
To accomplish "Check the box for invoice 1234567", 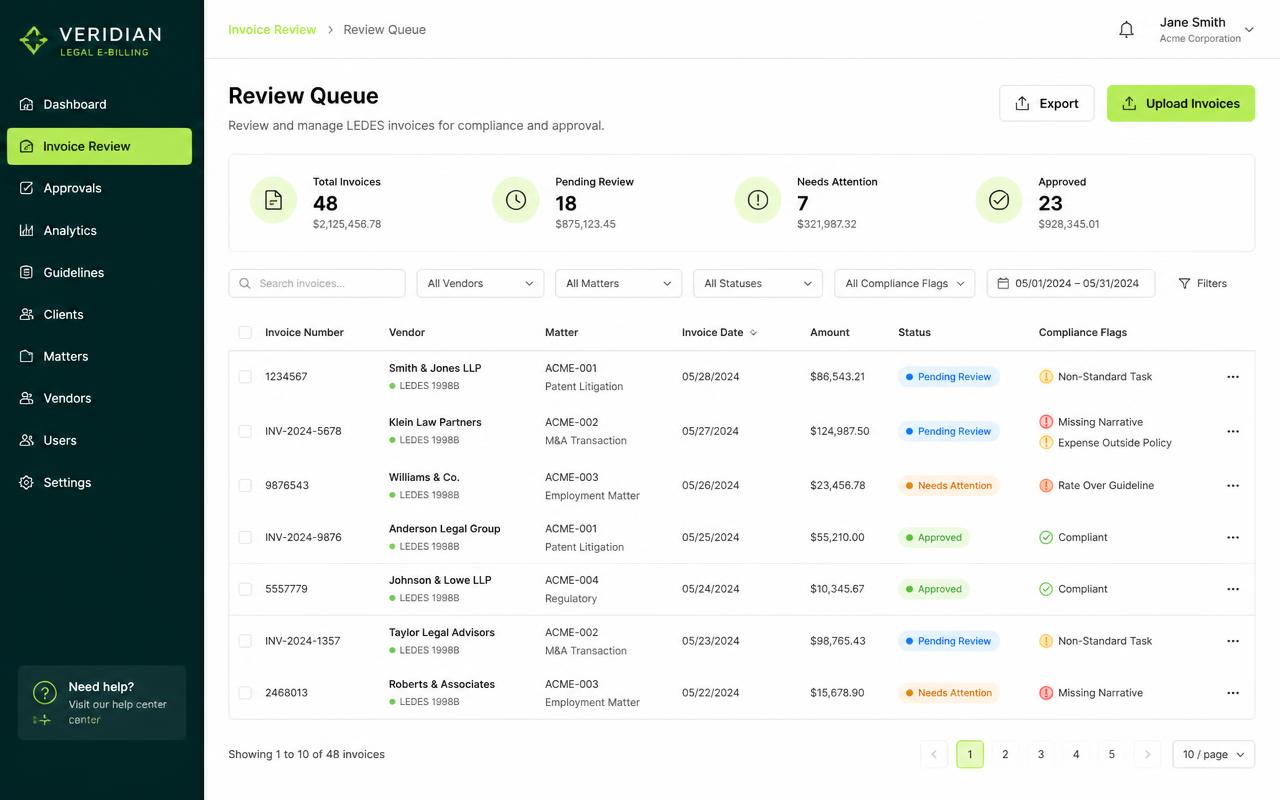I will pyautogui.click(x=245, y=377).
